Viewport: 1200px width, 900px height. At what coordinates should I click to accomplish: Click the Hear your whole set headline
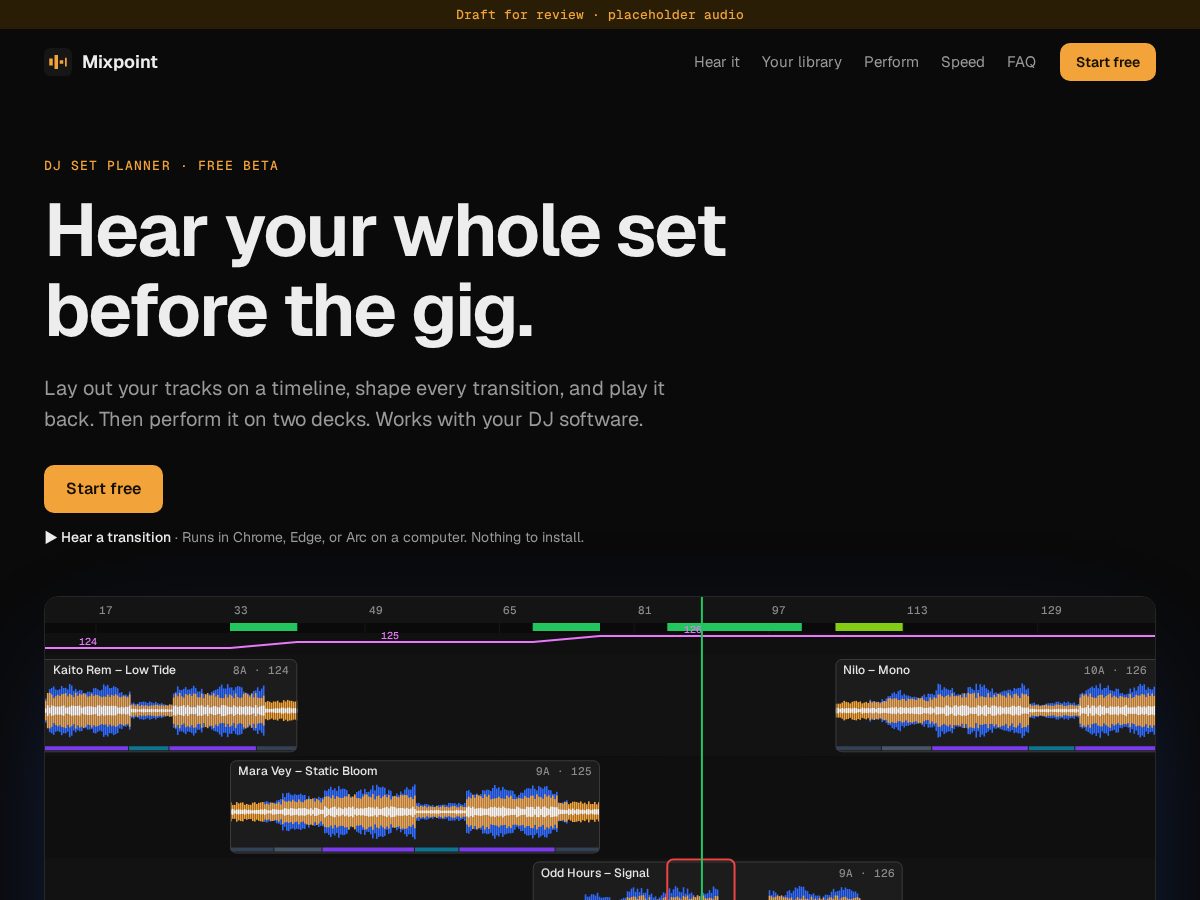[x=386, y=270]
